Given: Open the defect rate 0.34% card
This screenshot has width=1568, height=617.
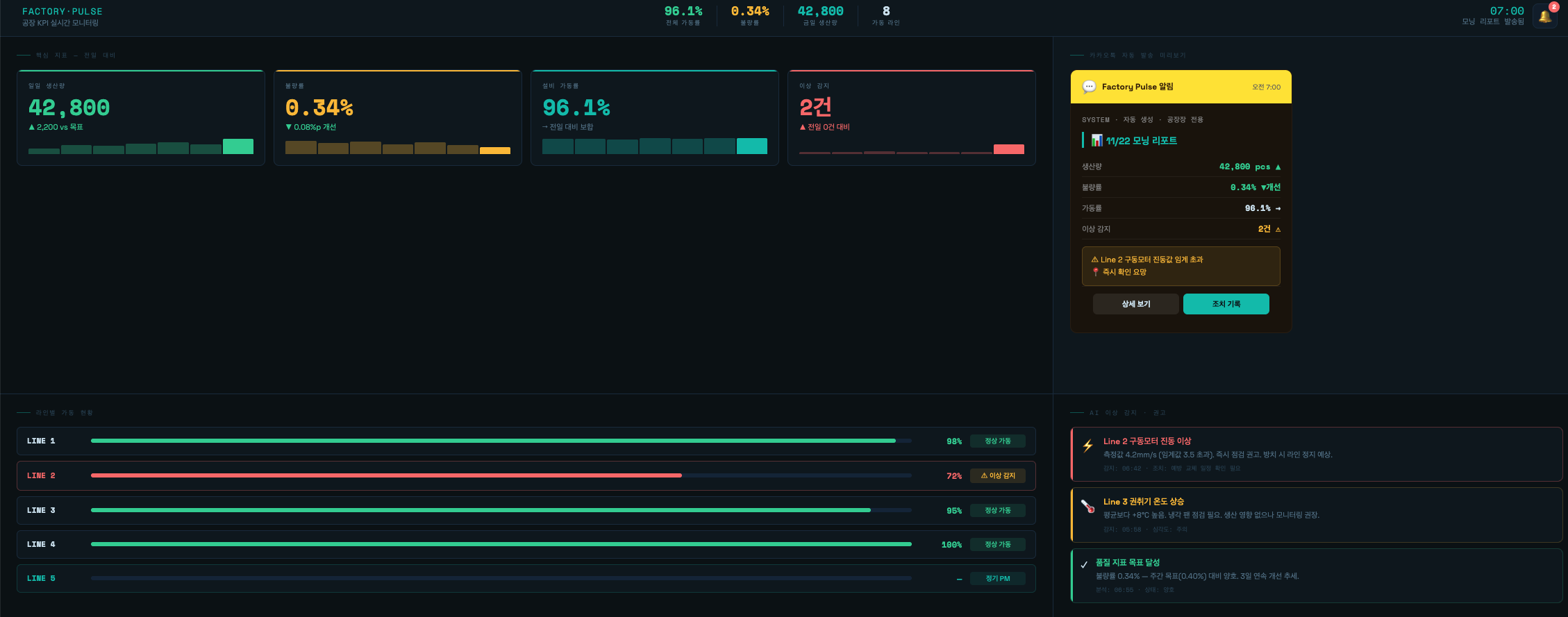Looking at the screenshot, I should tap(398, 118).
